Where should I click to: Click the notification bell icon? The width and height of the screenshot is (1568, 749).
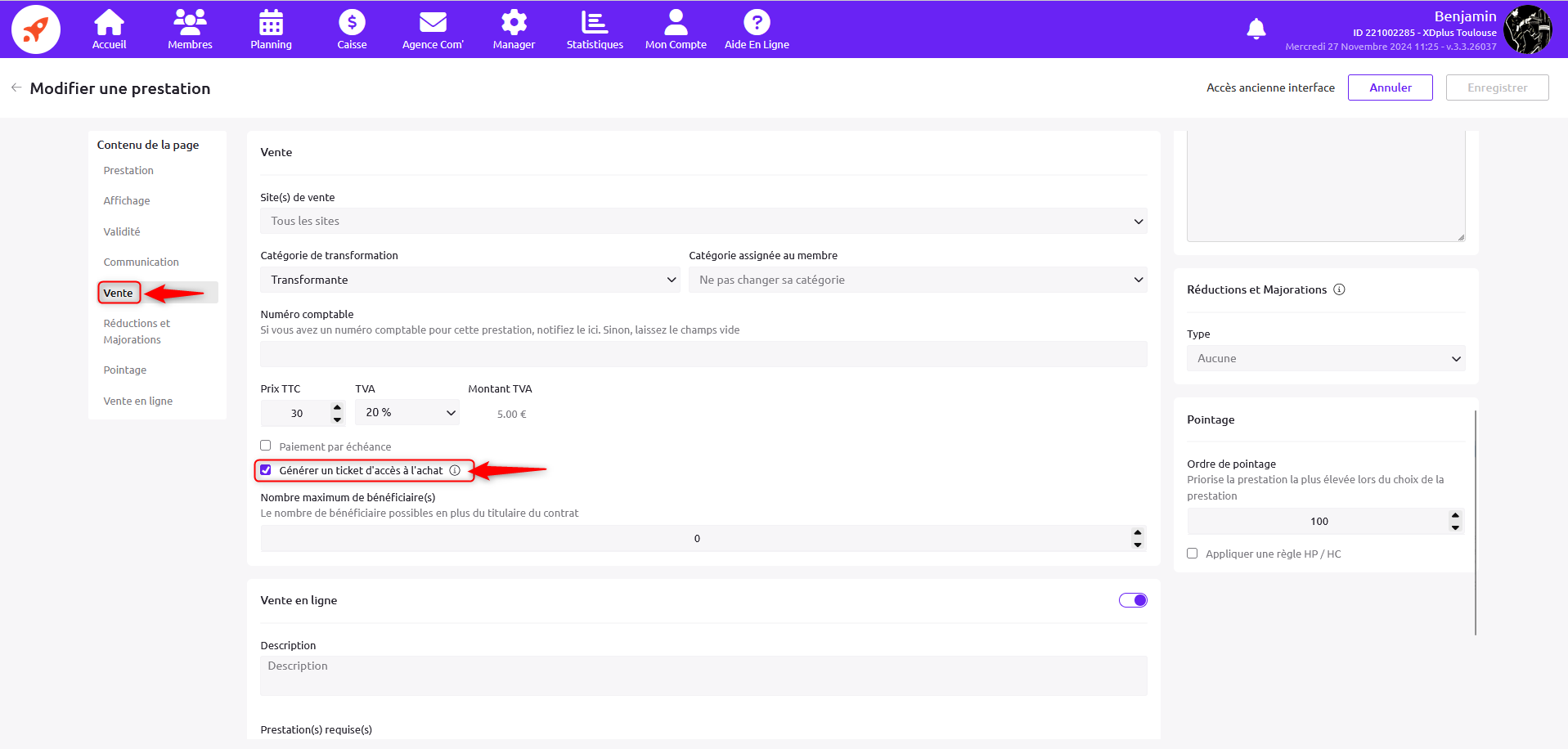1256,29
